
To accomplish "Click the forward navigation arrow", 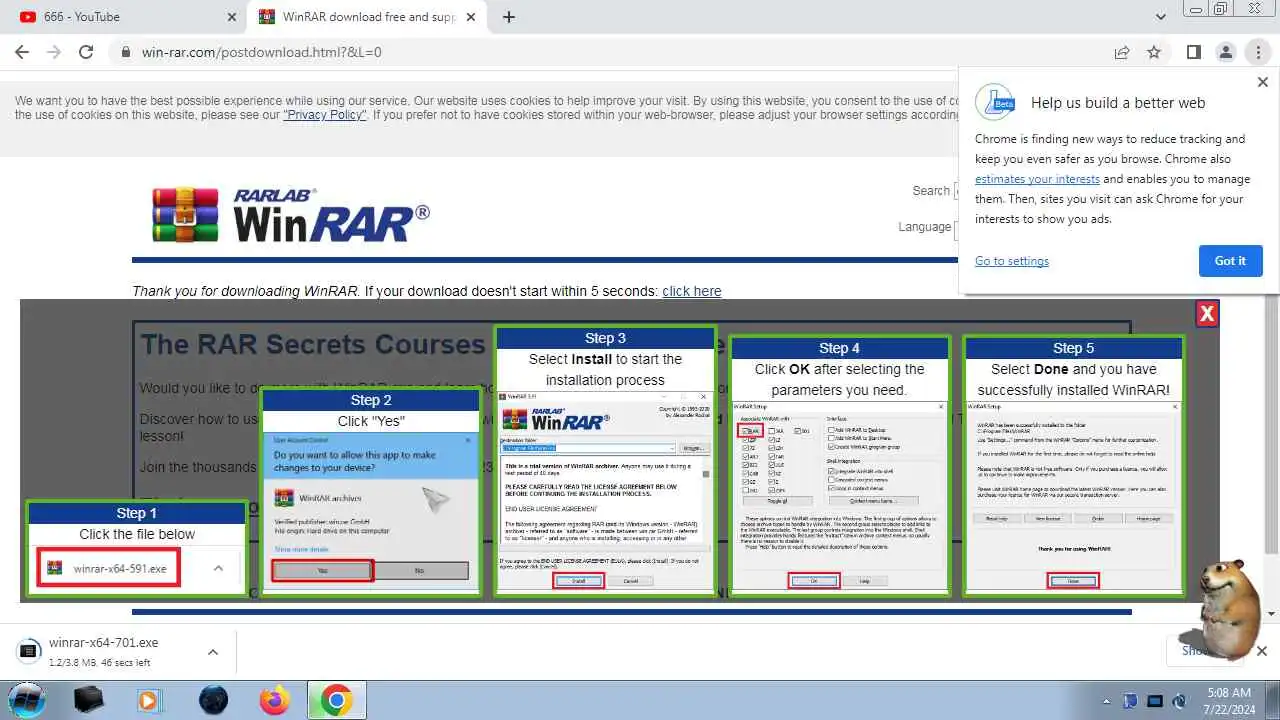I will tap(53, 52).
